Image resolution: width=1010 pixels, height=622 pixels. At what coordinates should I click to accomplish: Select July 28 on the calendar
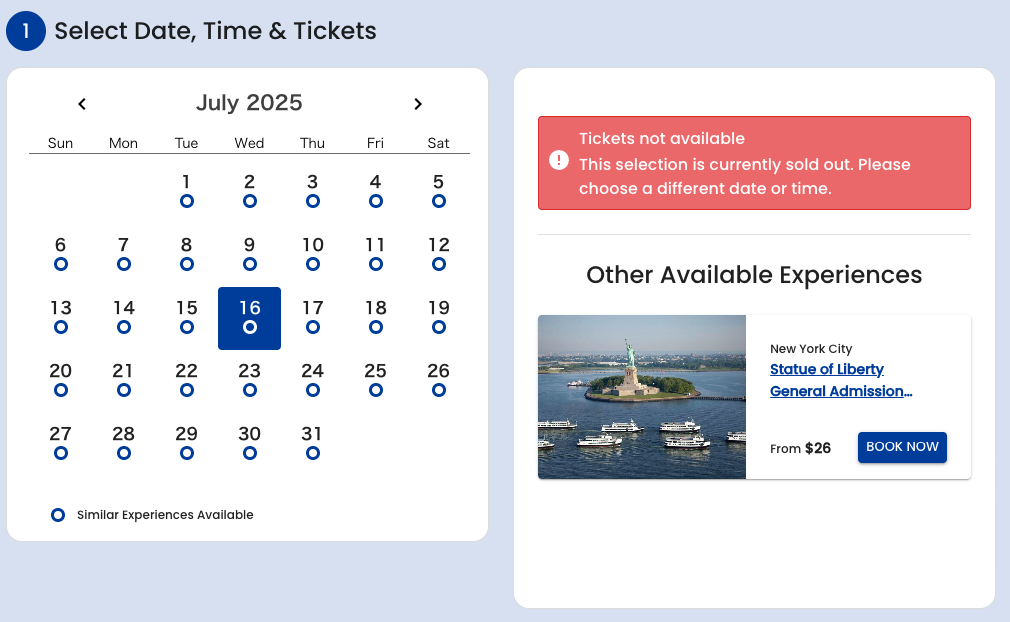point(124,444)
